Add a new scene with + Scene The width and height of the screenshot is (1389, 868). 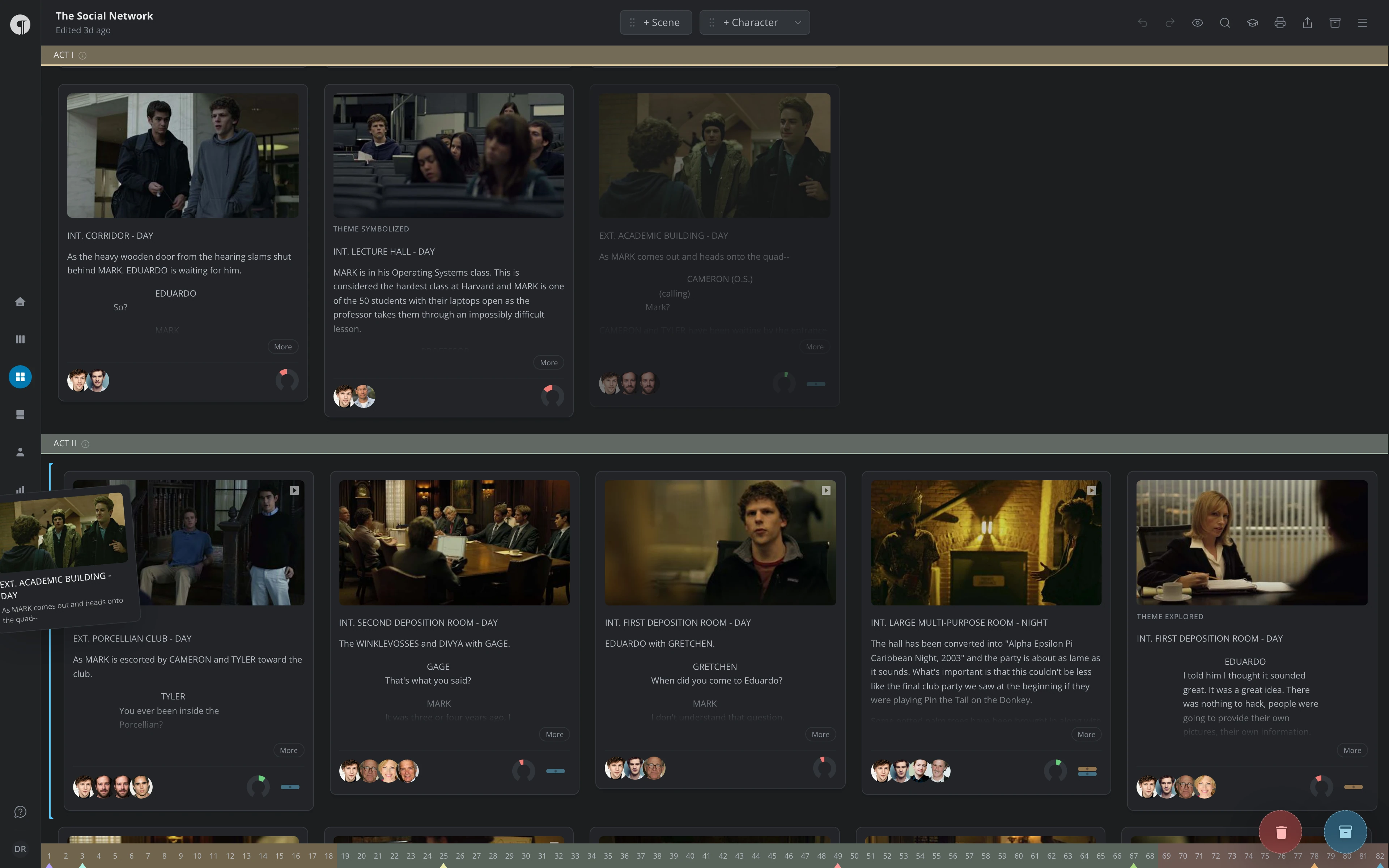[x=655, y=22]
